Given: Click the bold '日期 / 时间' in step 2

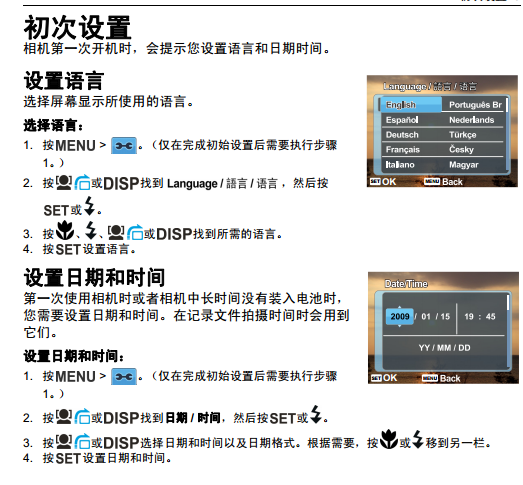Looking at the screenshot, I should tap(193, 418).
